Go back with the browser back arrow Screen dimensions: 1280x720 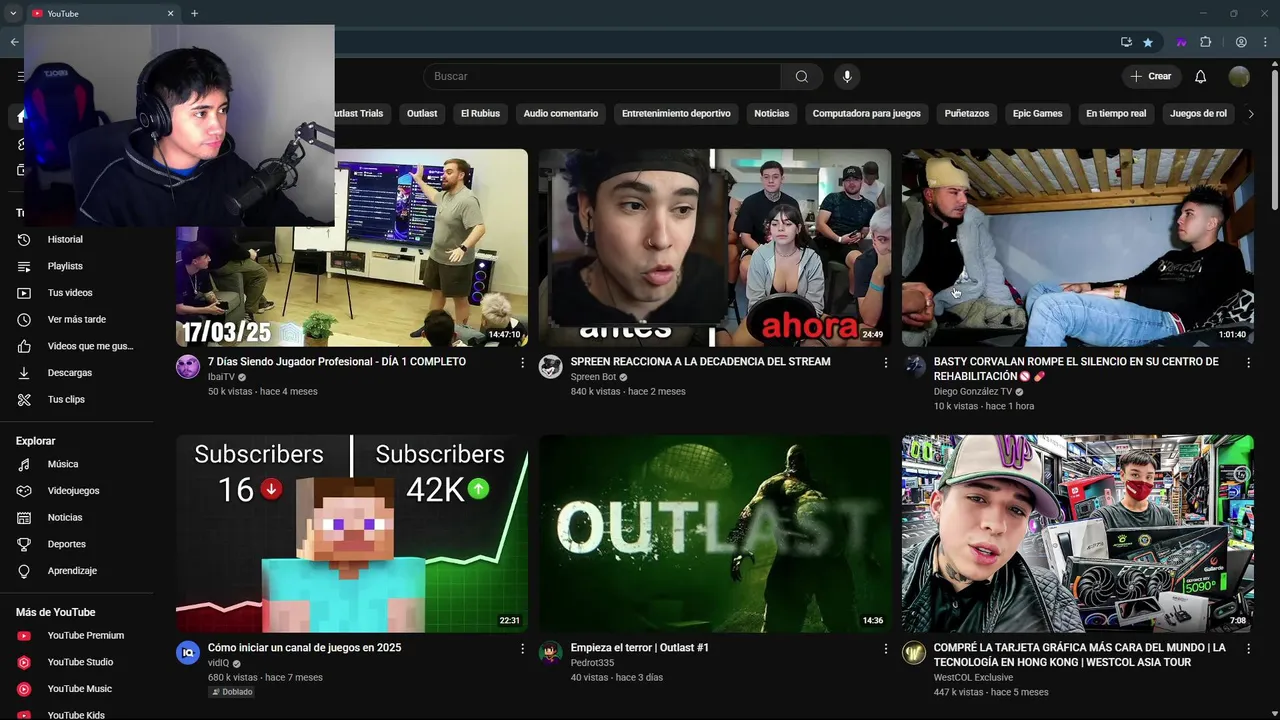[14, 42]
